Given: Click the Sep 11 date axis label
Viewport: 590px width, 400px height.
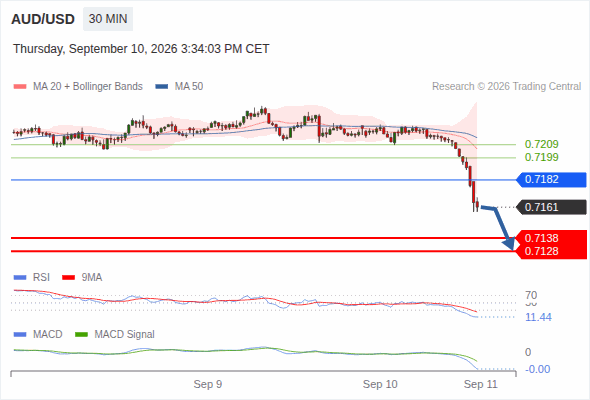Looking at the screenshot, I should click(481, 384).
